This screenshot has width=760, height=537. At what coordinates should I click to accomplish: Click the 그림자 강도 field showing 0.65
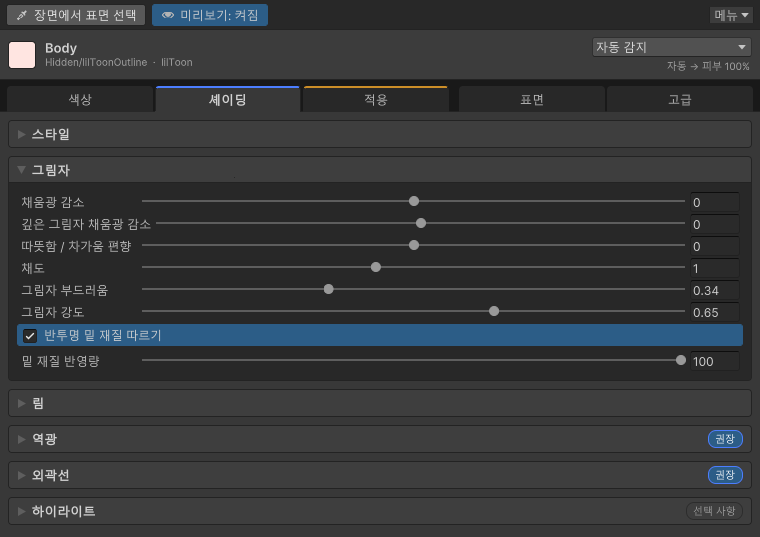[714, 313]
